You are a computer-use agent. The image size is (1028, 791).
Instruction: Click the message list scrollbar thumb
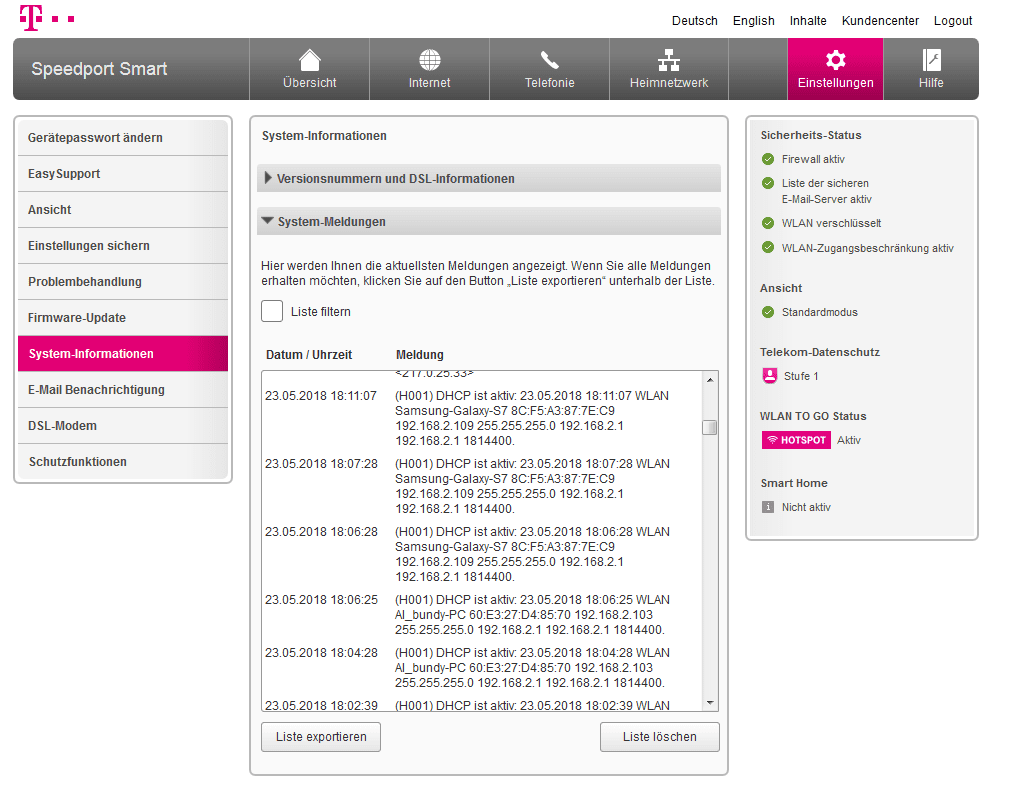click(x=709, y=427)
